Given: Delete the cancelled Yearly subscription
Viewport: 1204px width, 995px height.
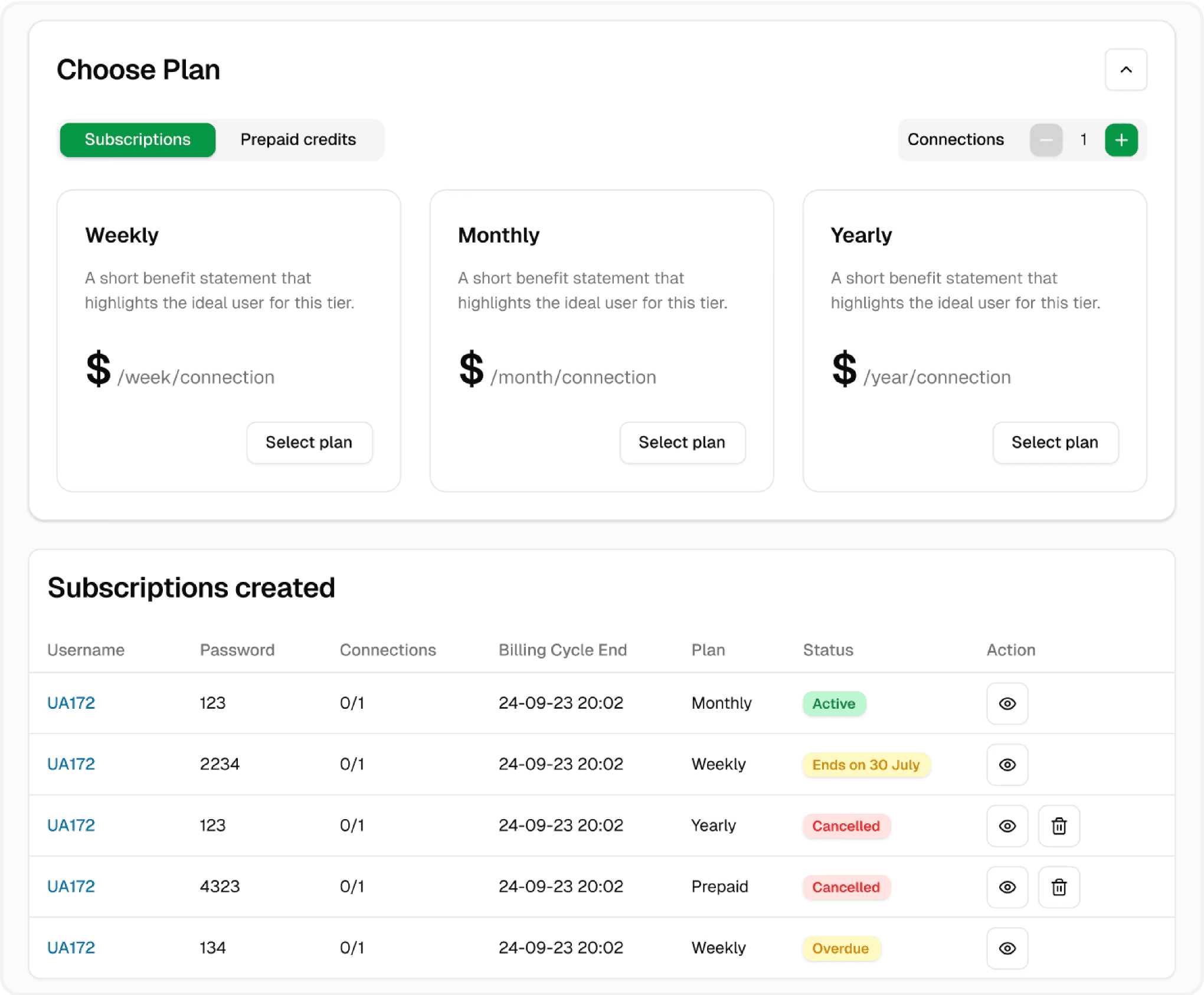Looking at the screenshot, I should pyautogui.click(x=1059, y=826).
